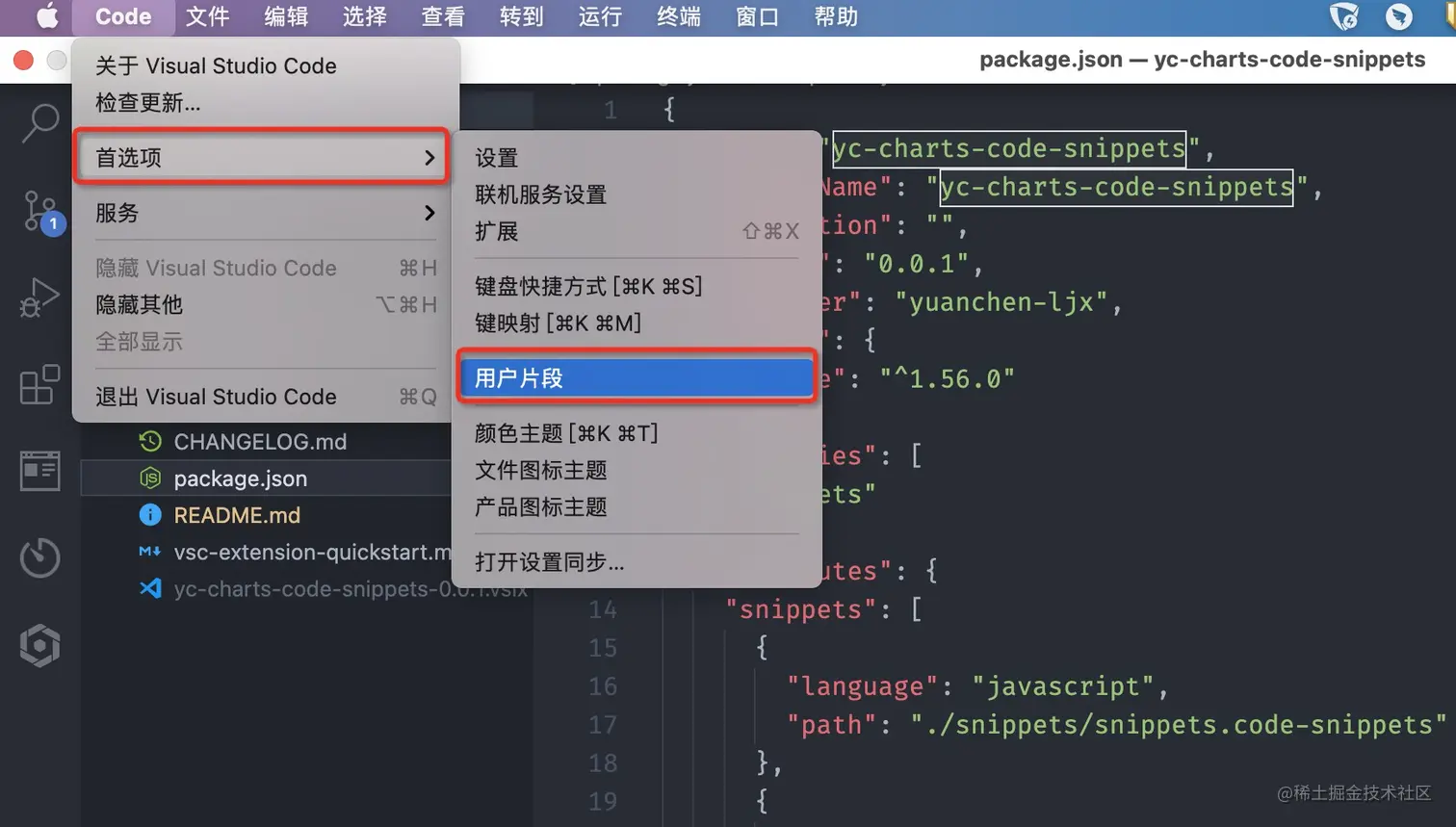Open the 文件 menu
1456x827 pixels.
tap(207, 16)
